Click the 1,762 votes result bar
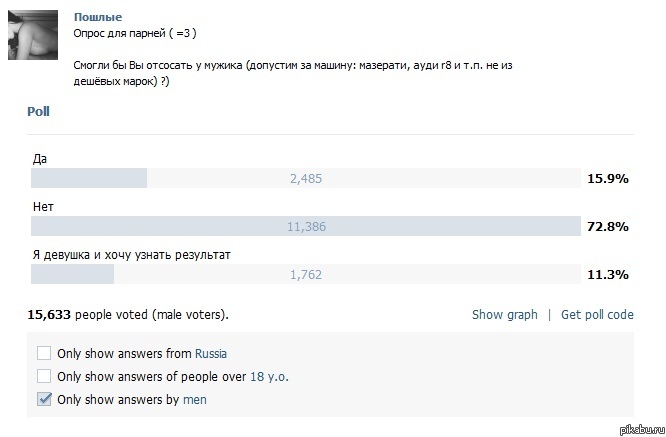The height and width of the screenshot is (437, 666). [306, 274]
